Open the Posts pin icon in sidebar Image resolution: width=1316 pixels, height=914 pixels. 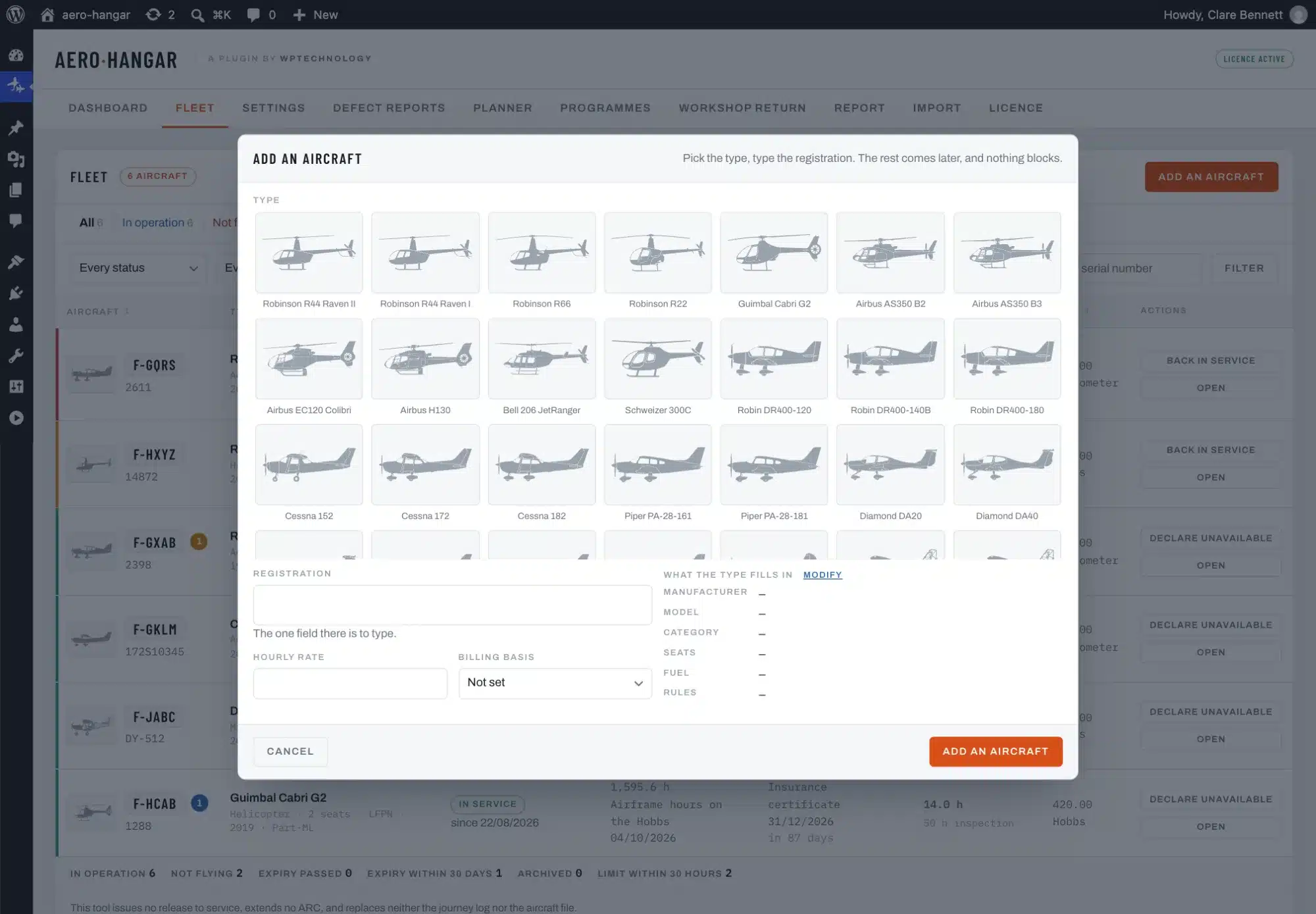click(x=16, y=128)
